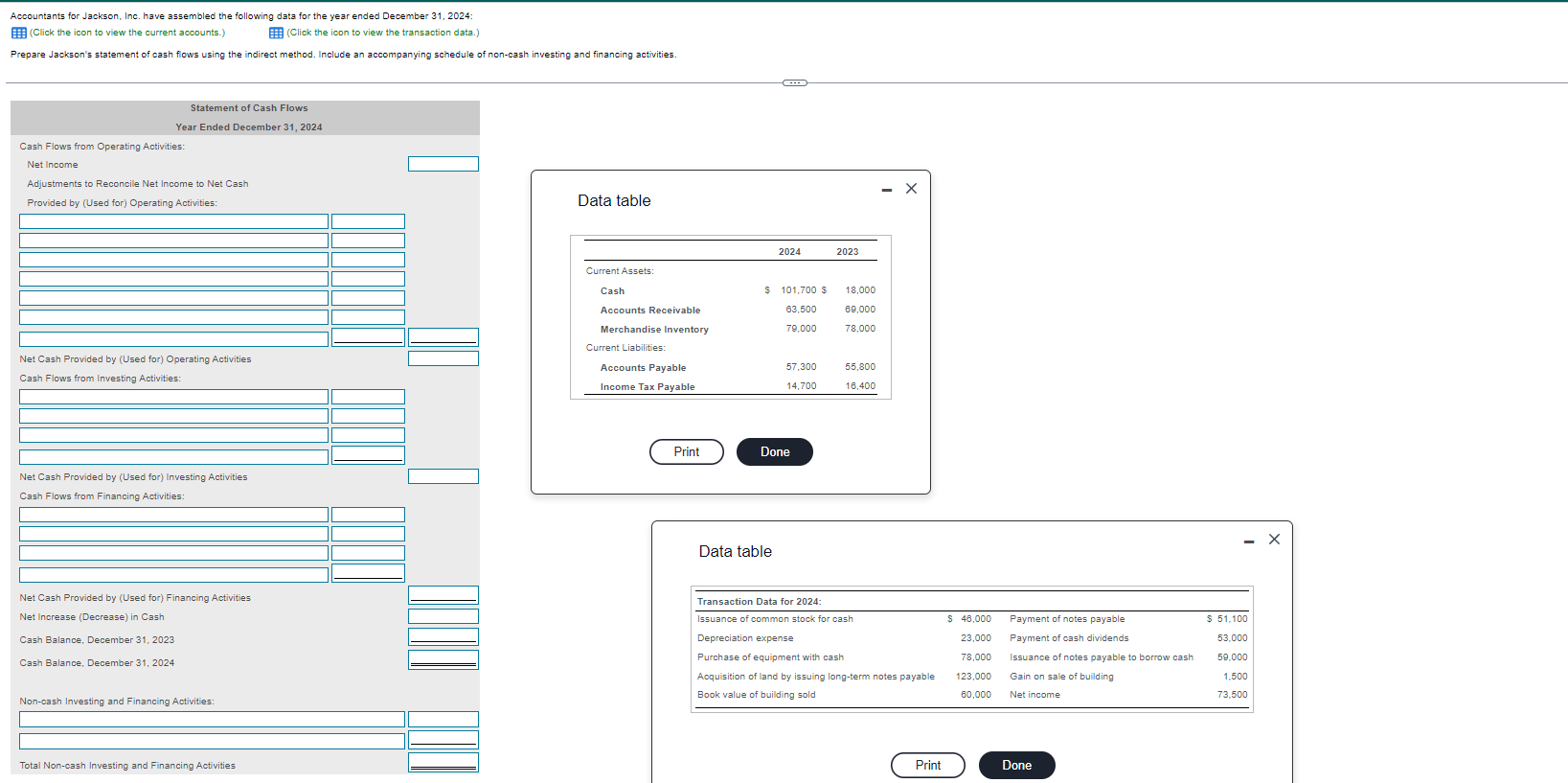Click the 2024 Accounts Receivable value 63,500

pyautogui.click(x=802, y=310)
